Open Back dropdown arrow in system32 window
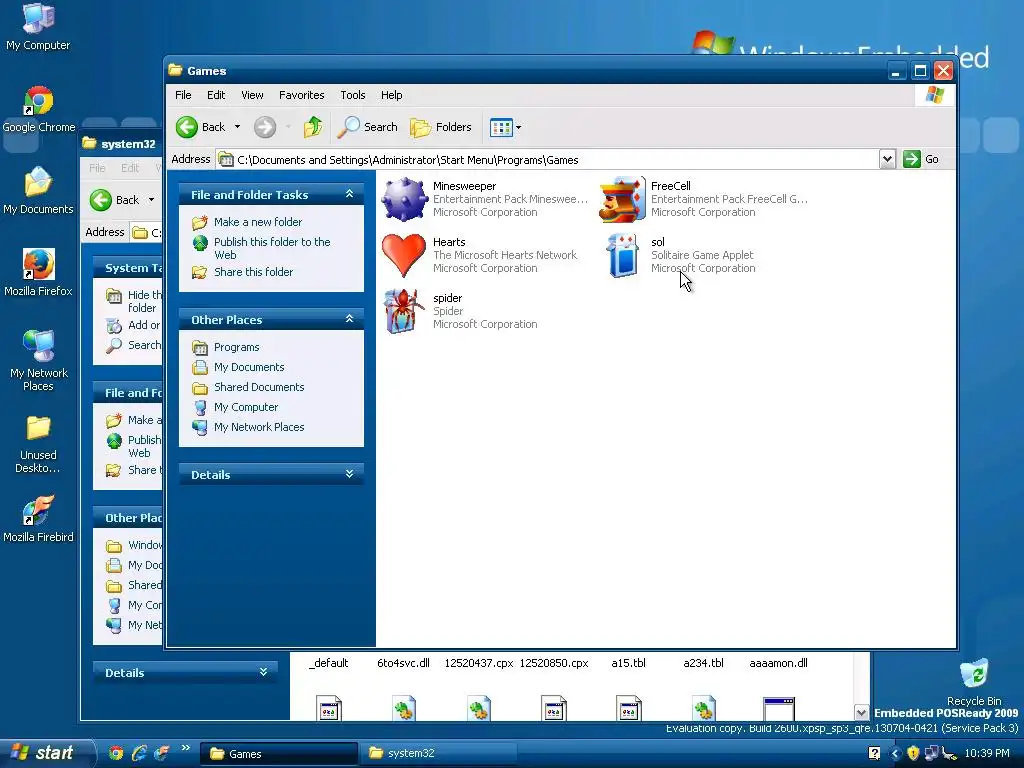 coord(152,200)
